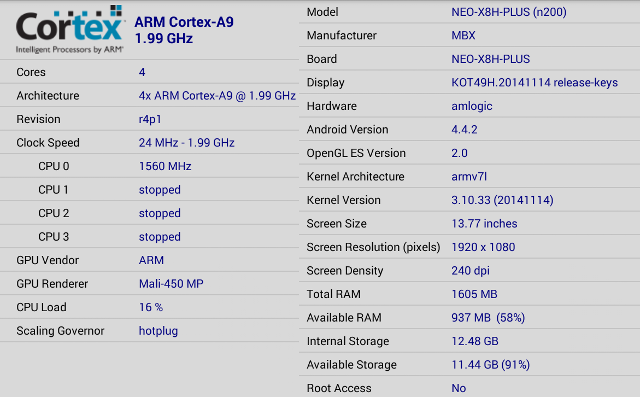This screenshot has height=397, width=640.
Task: Select the CPU 0 1560 MHz entry
Action: 149,166
